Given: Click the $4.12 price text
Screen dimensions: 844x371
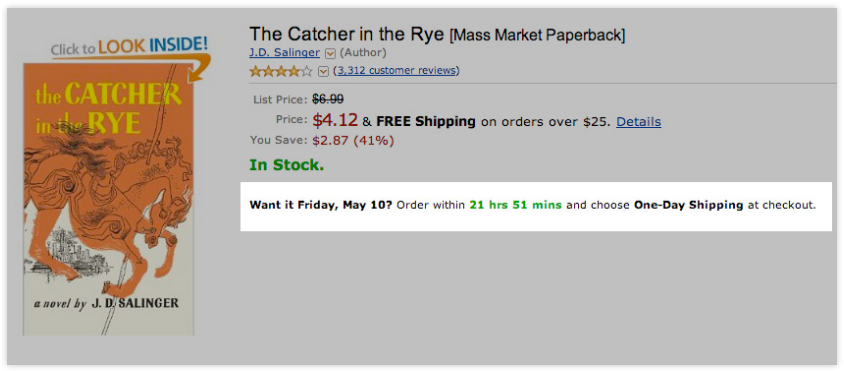Looking at the screenshot, I should coord(335,120).
